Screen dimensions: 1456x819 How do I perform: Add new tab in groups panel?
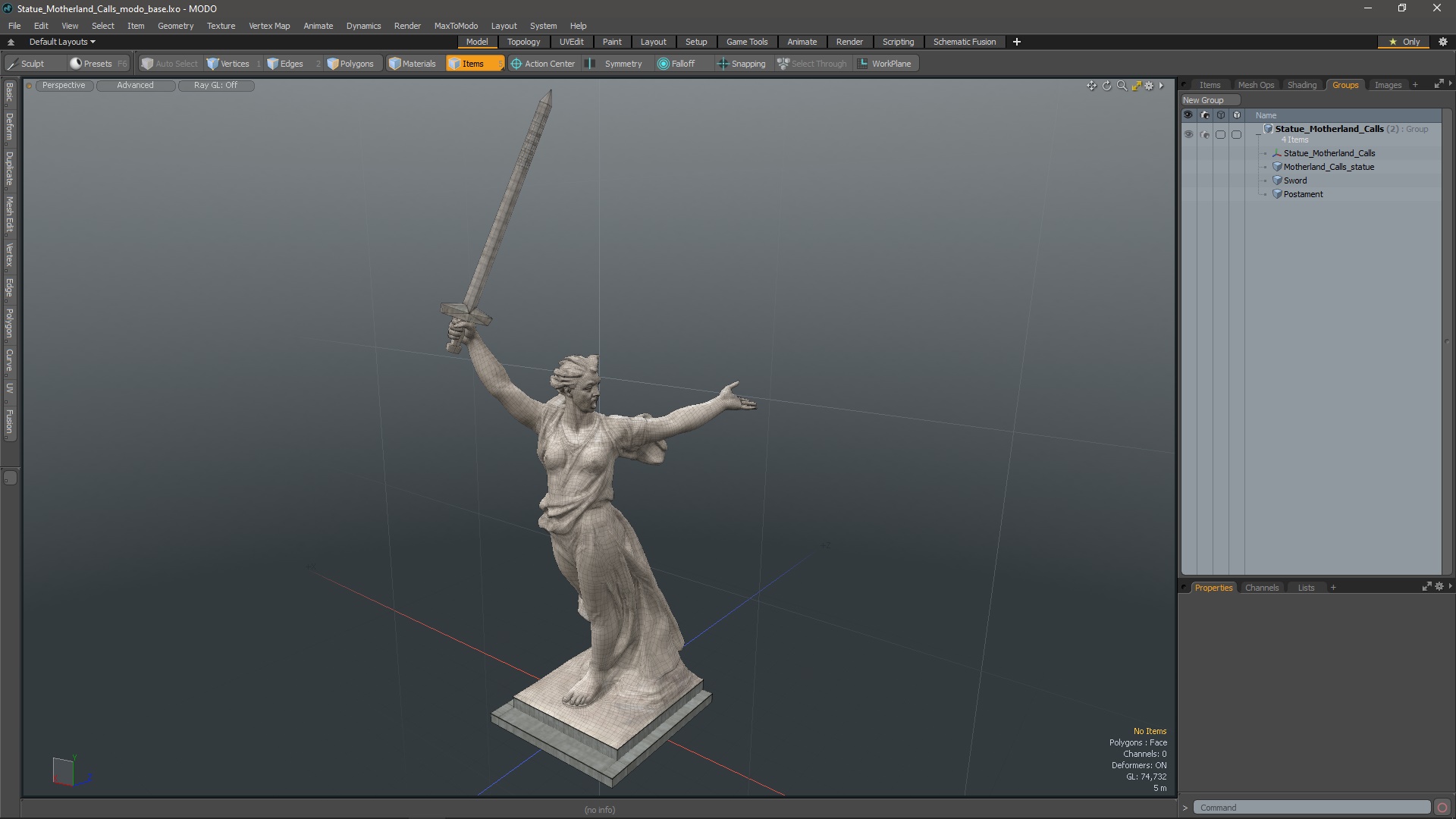coord(1415,85)
